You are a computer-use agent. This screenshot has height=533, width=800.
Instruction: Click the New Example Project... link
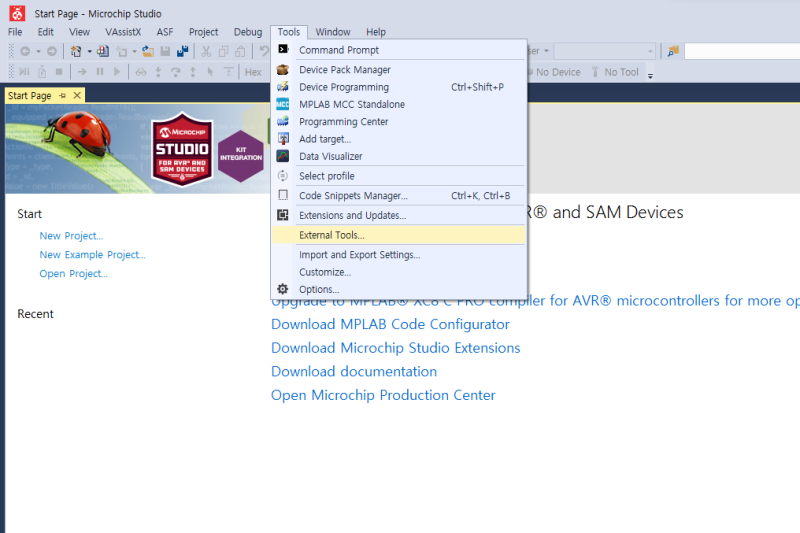click(x=92, y=255)
